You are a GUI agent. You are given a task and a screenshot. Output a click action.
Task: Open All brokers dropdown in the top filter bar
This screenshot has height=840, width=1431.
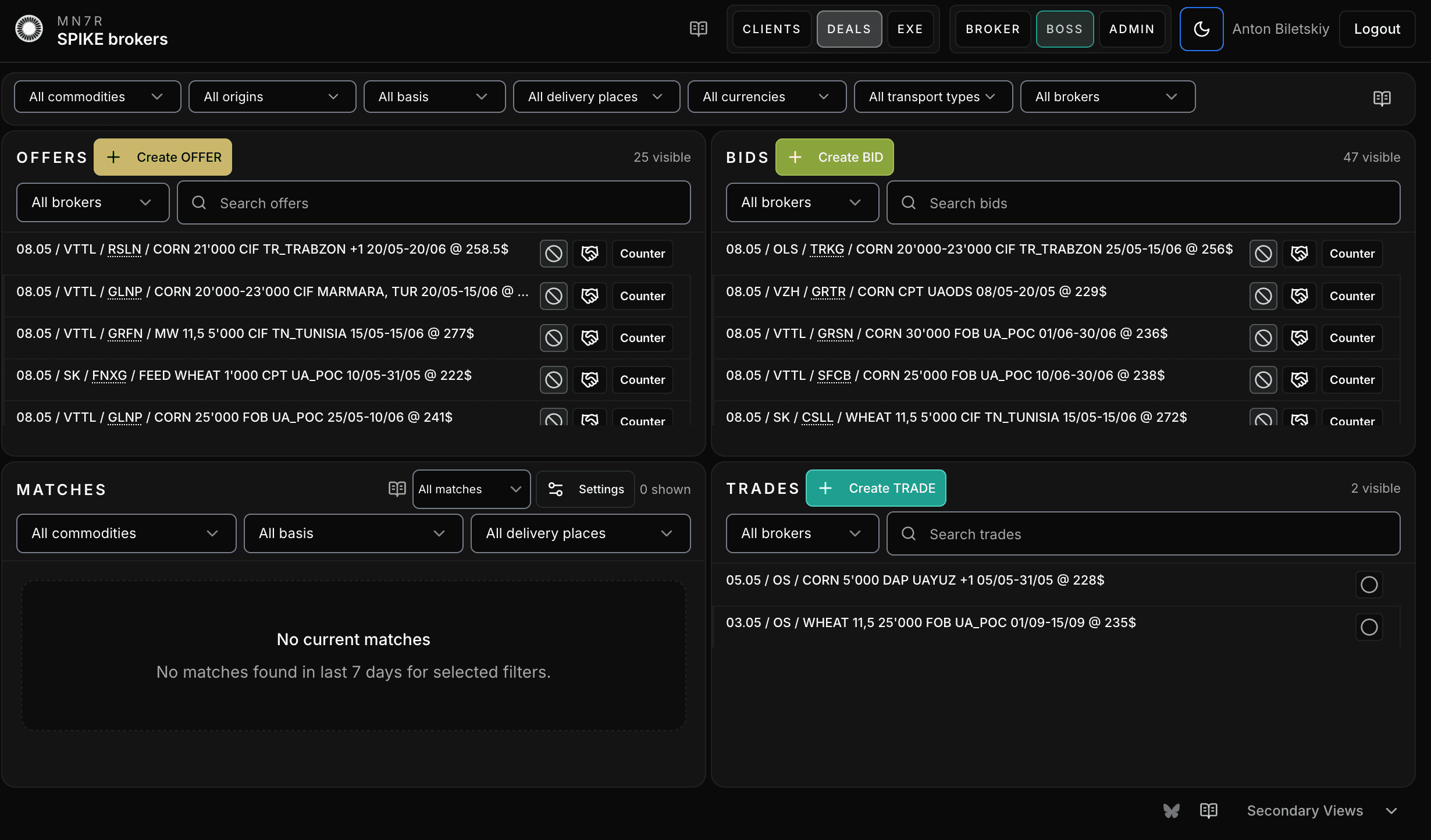1108,97
